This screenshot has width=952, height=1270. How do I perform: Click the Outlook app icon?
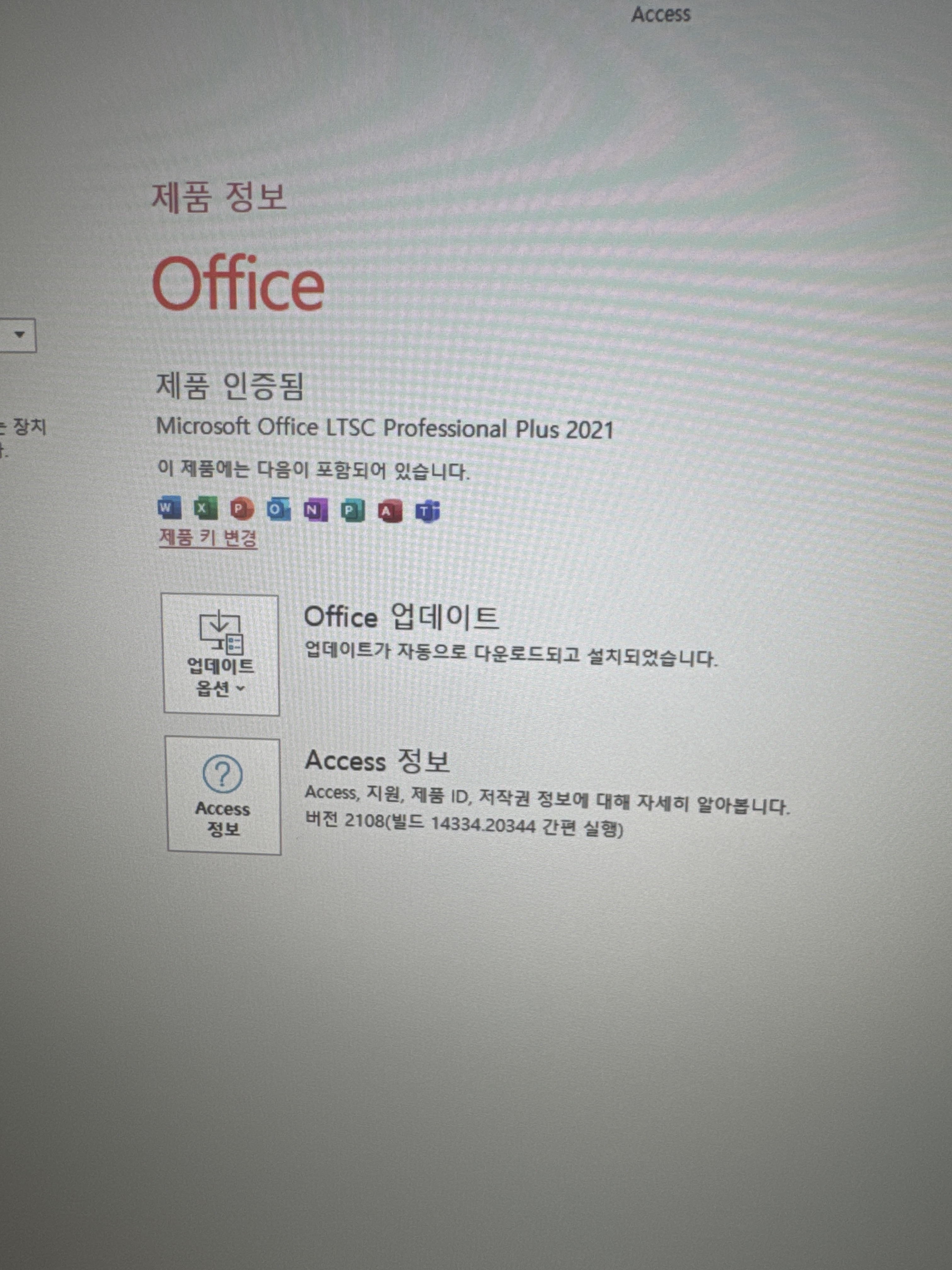278,509
